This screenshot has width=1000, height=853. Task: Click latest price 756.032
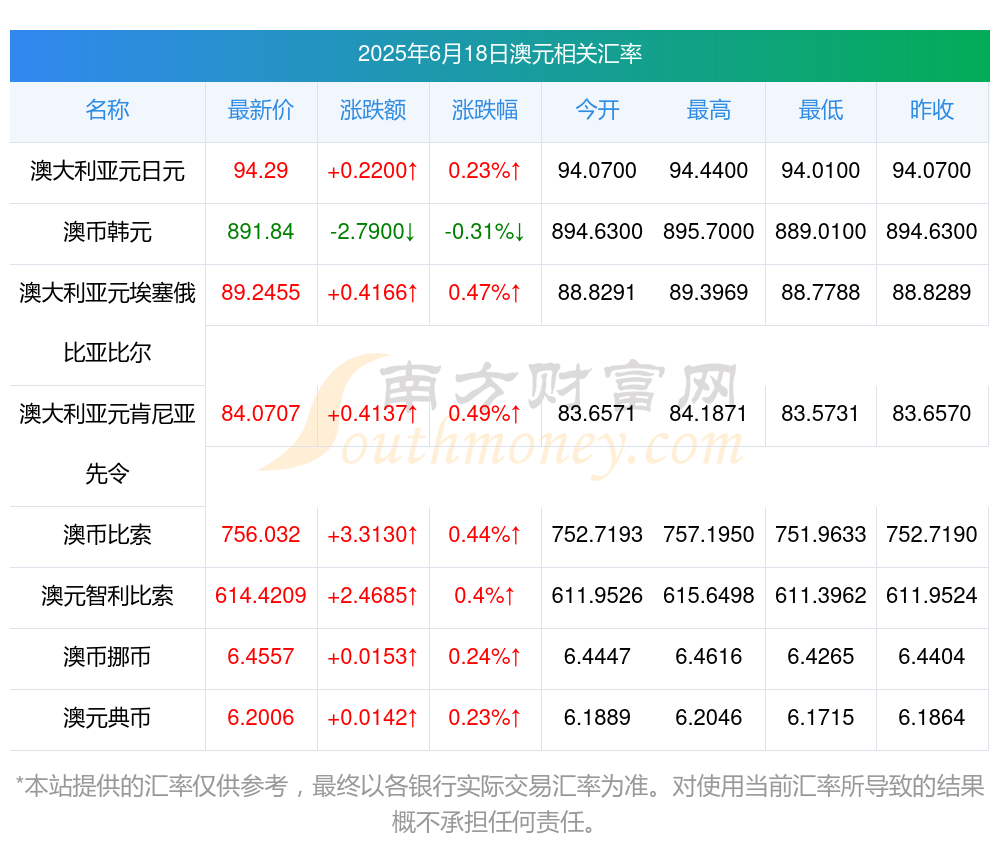(x=261, y=535)
